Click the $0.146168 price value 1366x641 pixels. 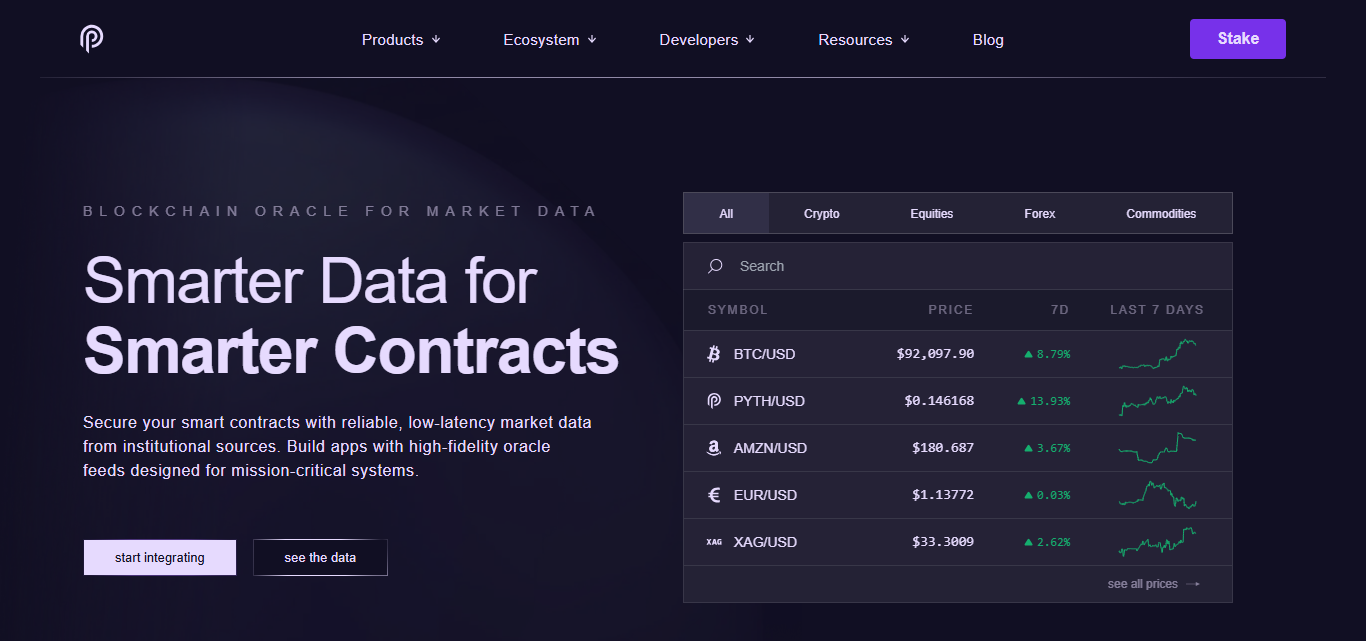pyautogui.click(x=939, y=401)
